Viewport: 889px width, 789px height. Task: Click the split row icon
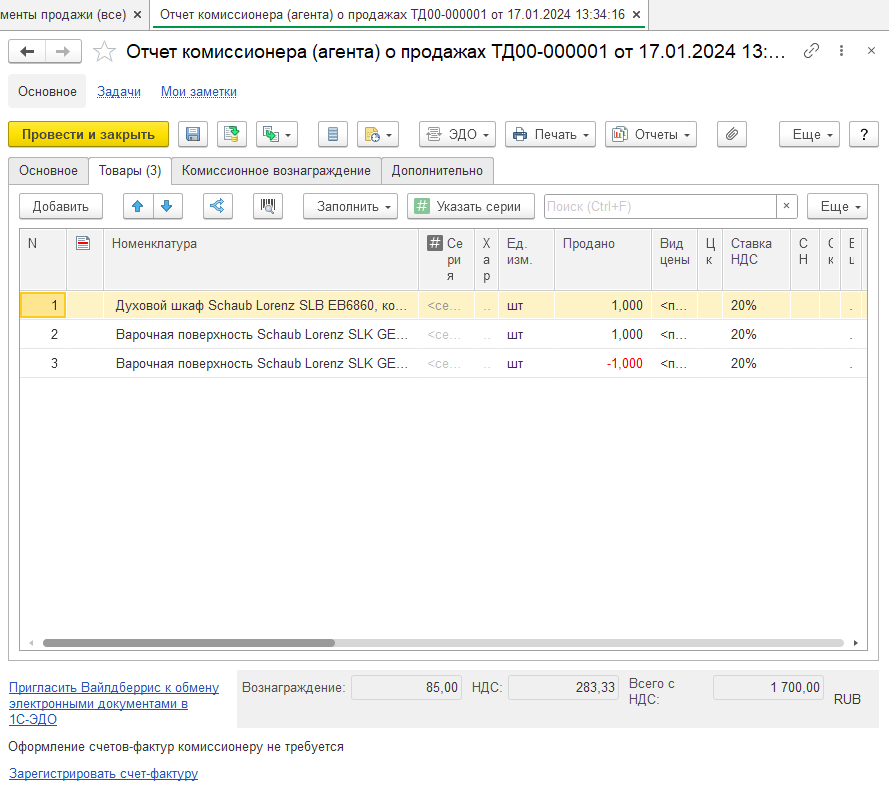click(218, 206)
